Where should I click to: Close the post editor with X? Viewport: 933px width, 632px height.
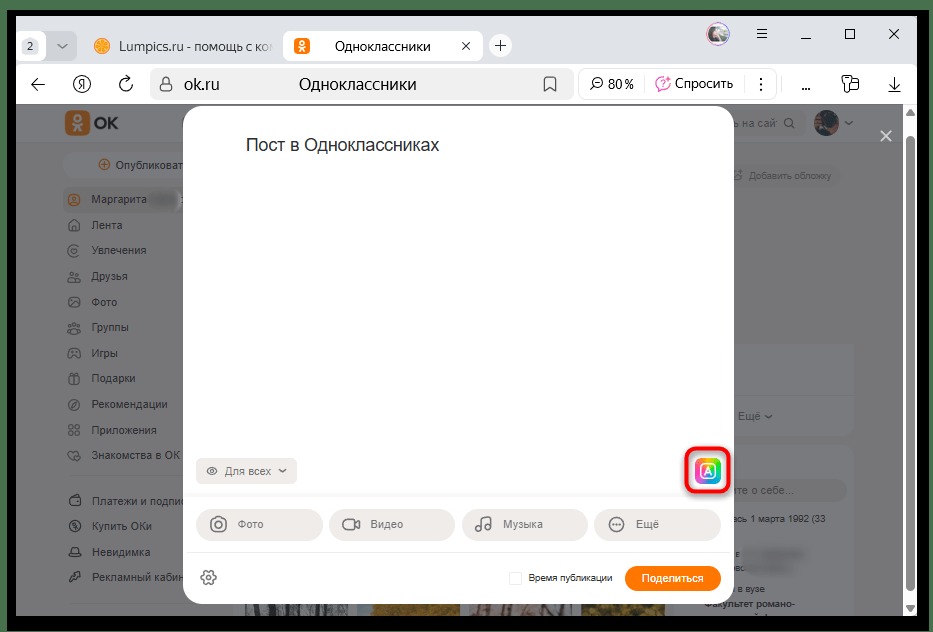pyautogui.click(x=886, y=136)
